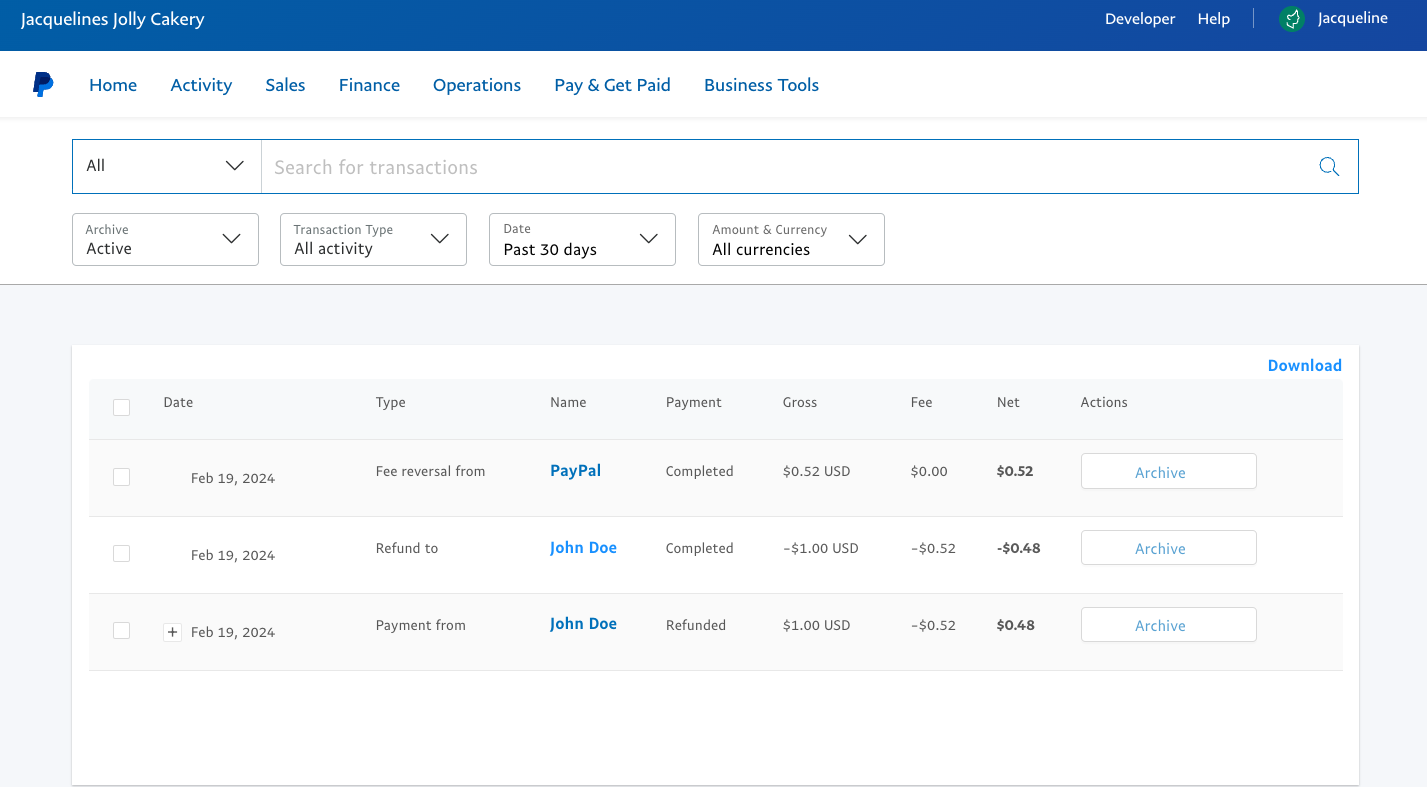Go to the Activity menu
The width and height of the screenshot is (1427, 787).
pyautogui.click(x=201, y=85)
